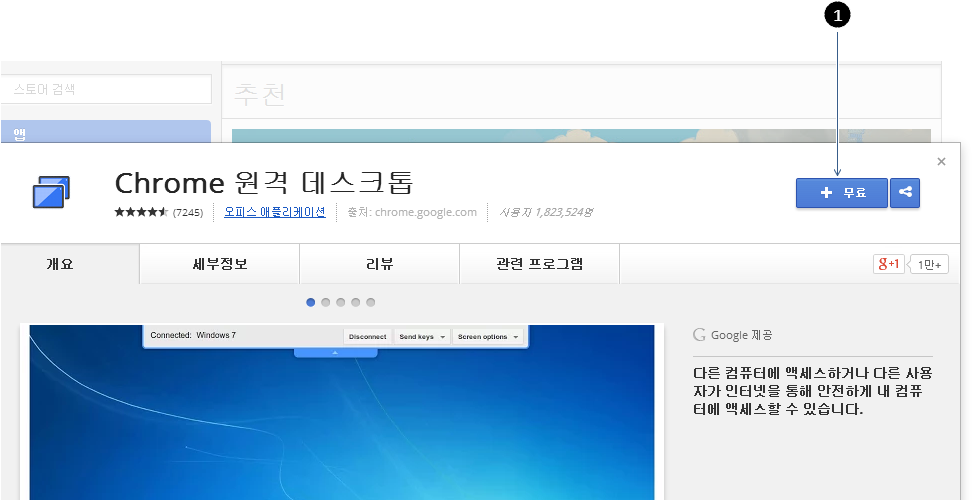The image size is (980, 501).
Task: Close the app details dialog
Action: pos(941,162)
